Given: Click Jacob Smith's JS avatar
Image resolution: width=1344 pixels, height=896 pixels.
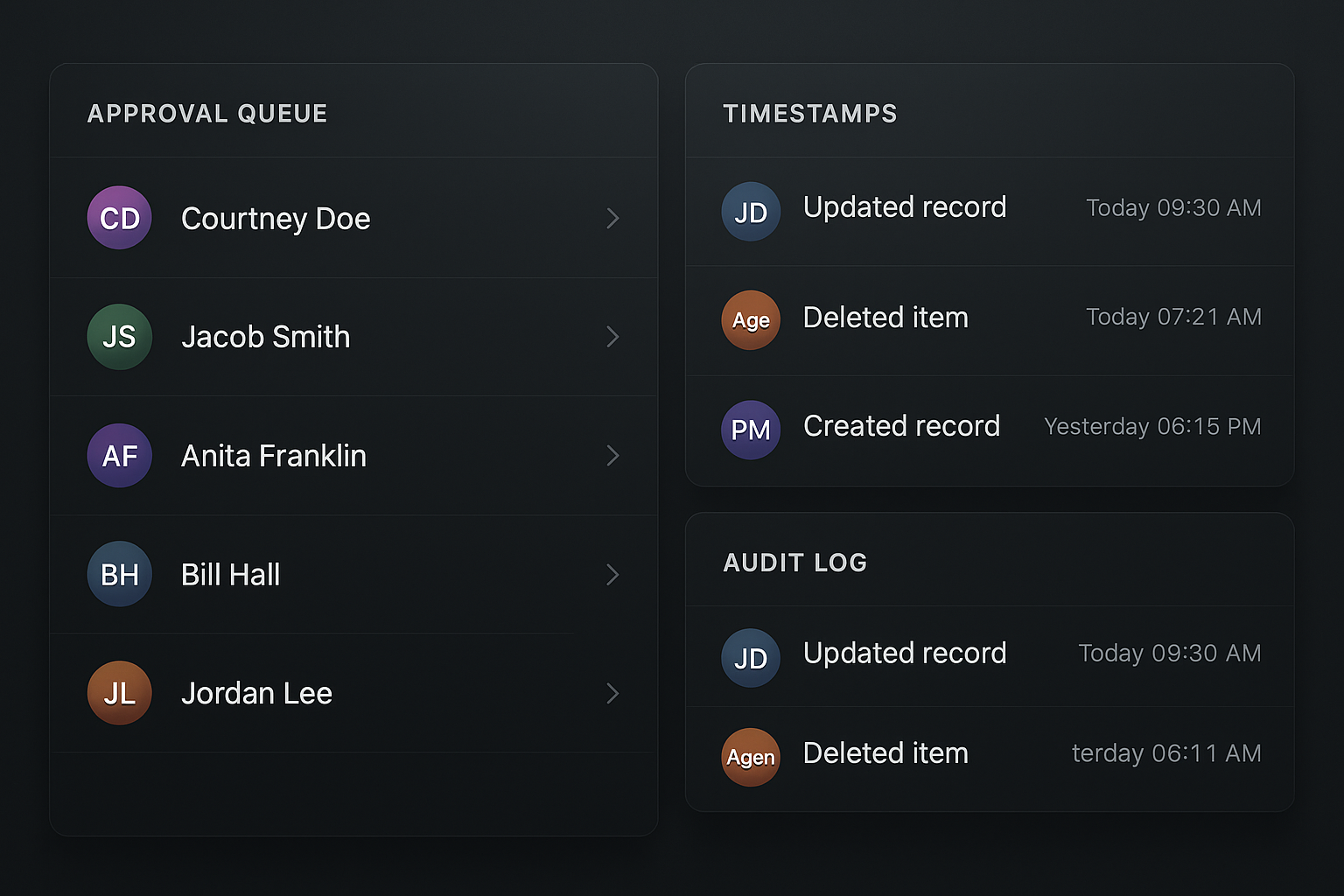Looking at the screenshot, I should [120, 337].
